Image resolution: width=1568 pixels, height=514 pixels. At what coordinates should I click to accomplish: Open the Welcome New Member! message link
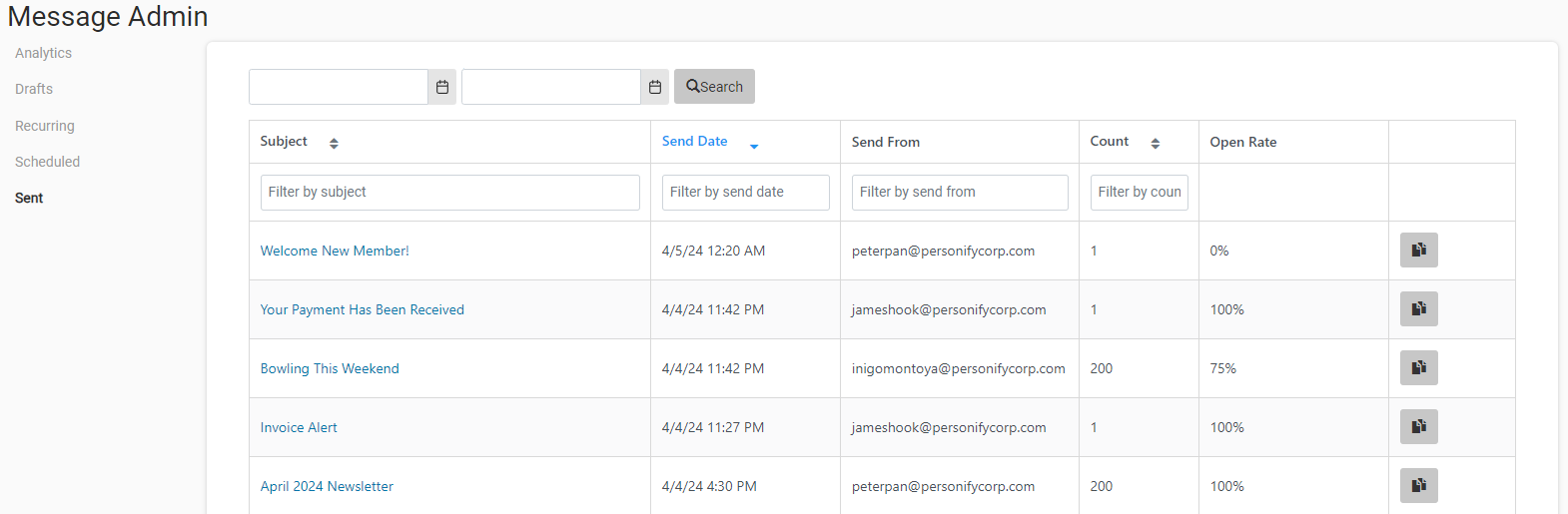coord(335,251)
